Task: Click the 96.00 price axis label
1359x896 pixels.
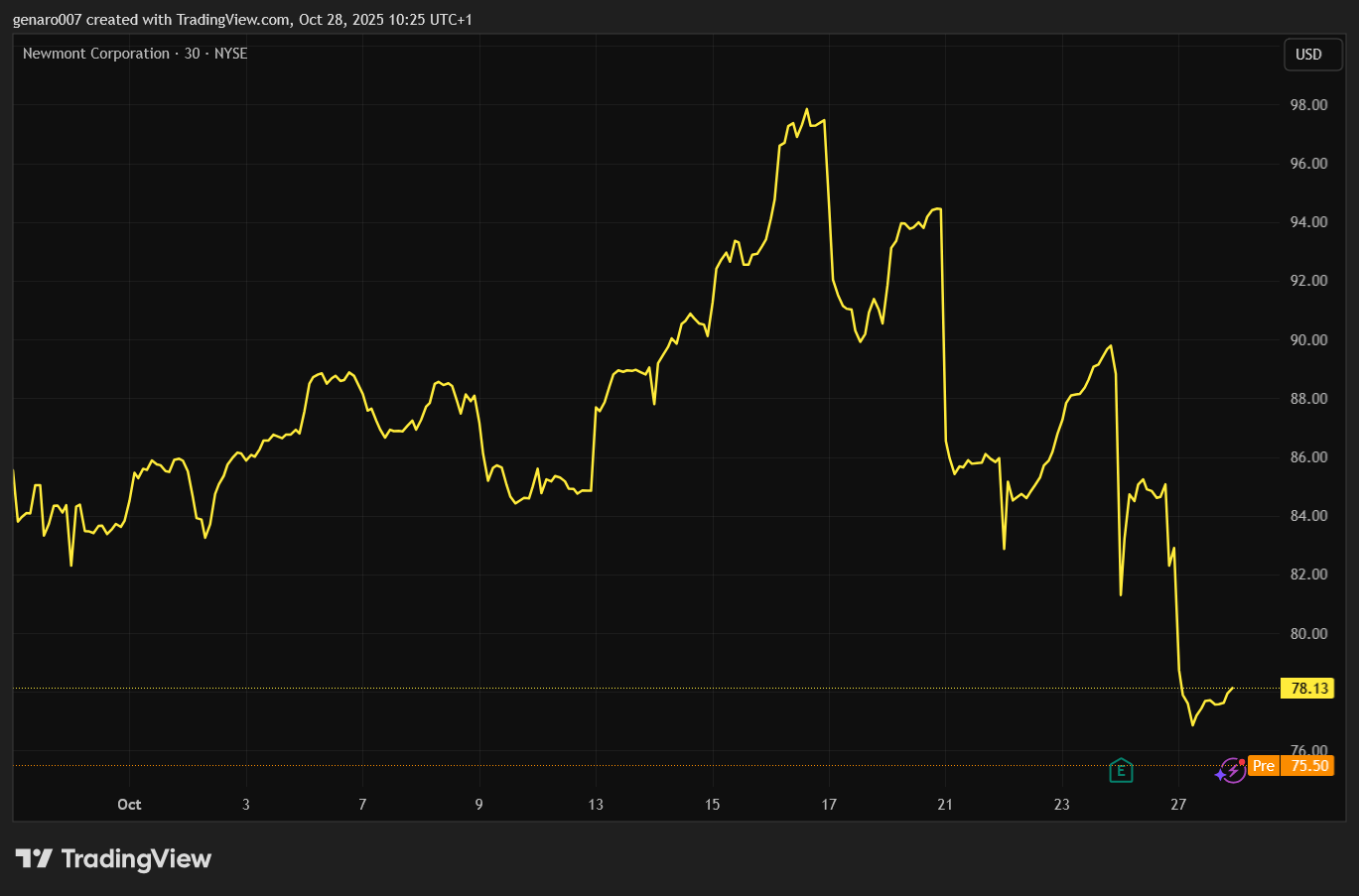Action: (x=1308, y=163)
